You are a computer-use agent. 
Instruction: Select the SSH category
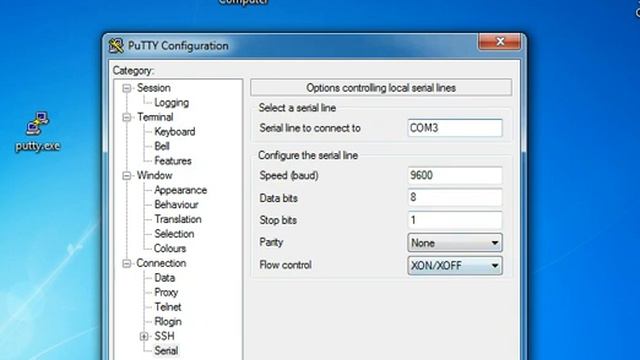(x=164, y=336)
